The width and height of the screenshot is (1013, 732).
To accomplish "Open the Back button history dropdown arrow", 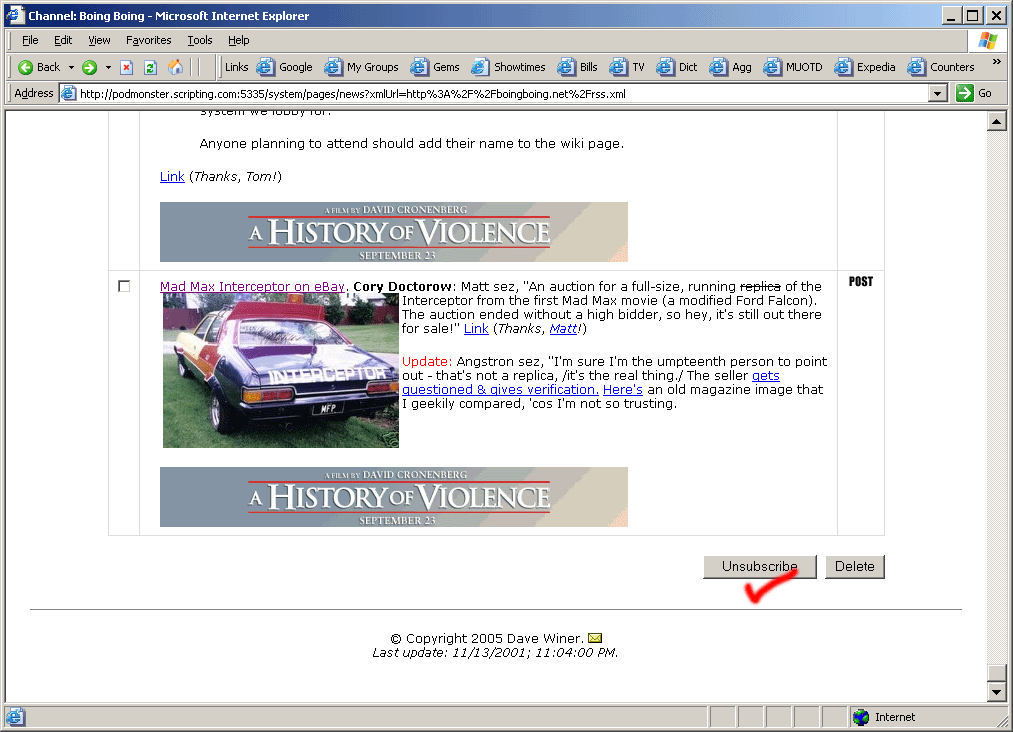I will point(71,67).
